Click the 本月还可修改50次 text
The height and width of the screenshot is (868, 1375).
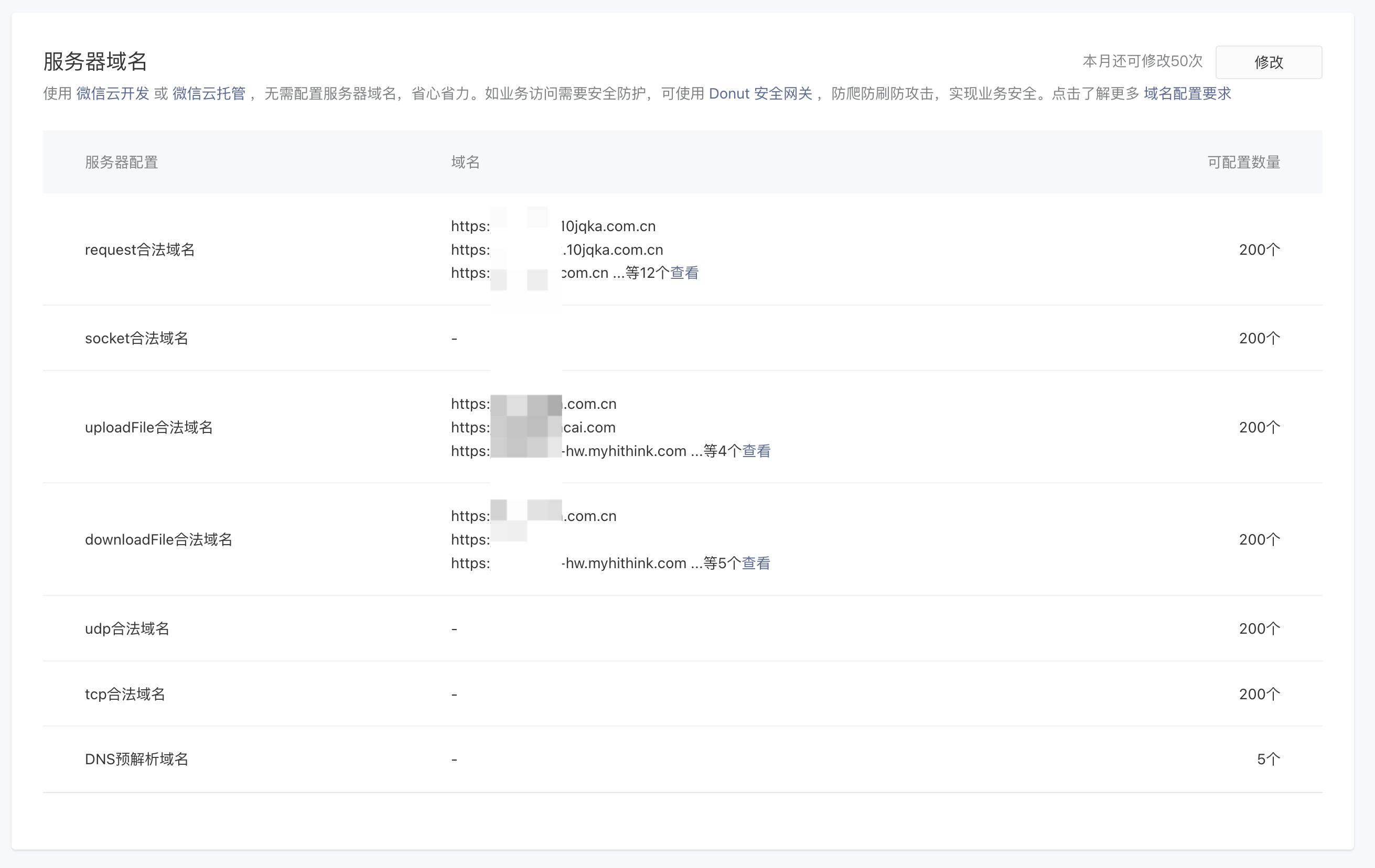1142,62
